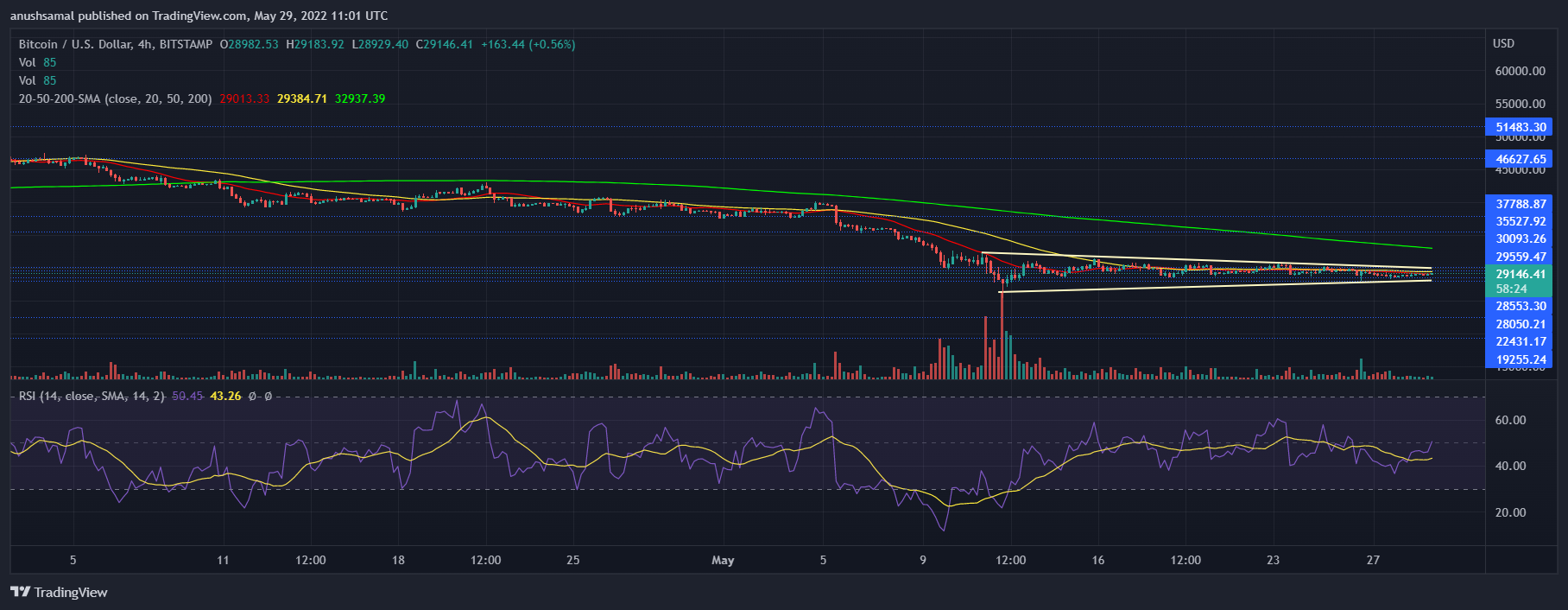1568x610 pixels.
Task: Select the current price label 29146.41
Action: click(1521, 274)
